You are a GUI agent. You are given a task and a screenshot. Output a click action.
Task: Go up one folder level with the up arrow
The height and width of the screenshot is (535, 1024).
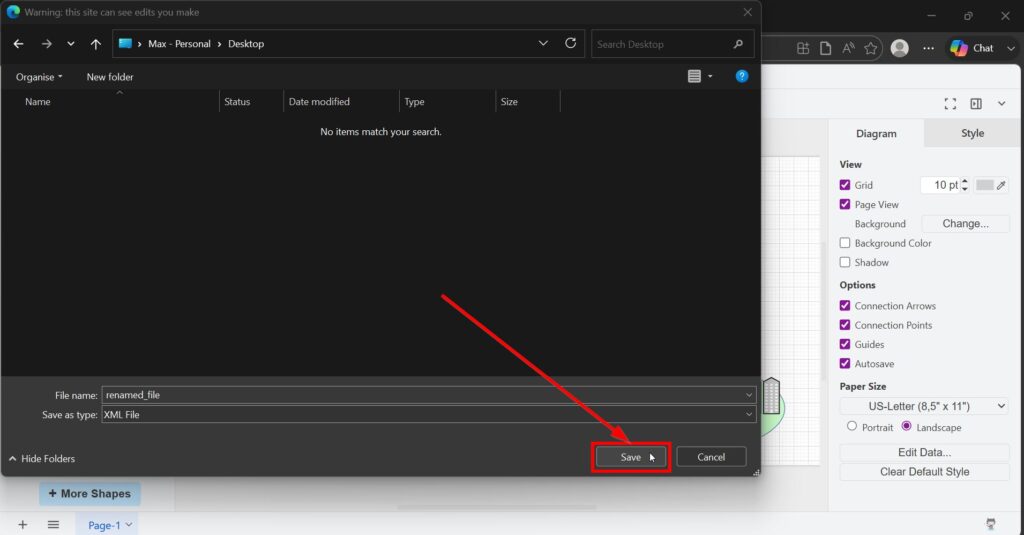coord(96,44)
